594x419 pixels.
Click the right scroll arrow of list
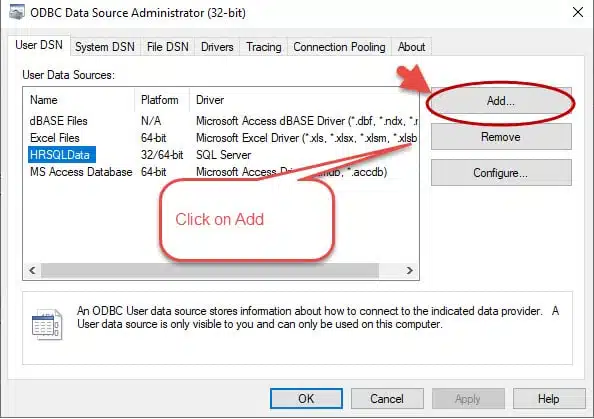(410, 270)
